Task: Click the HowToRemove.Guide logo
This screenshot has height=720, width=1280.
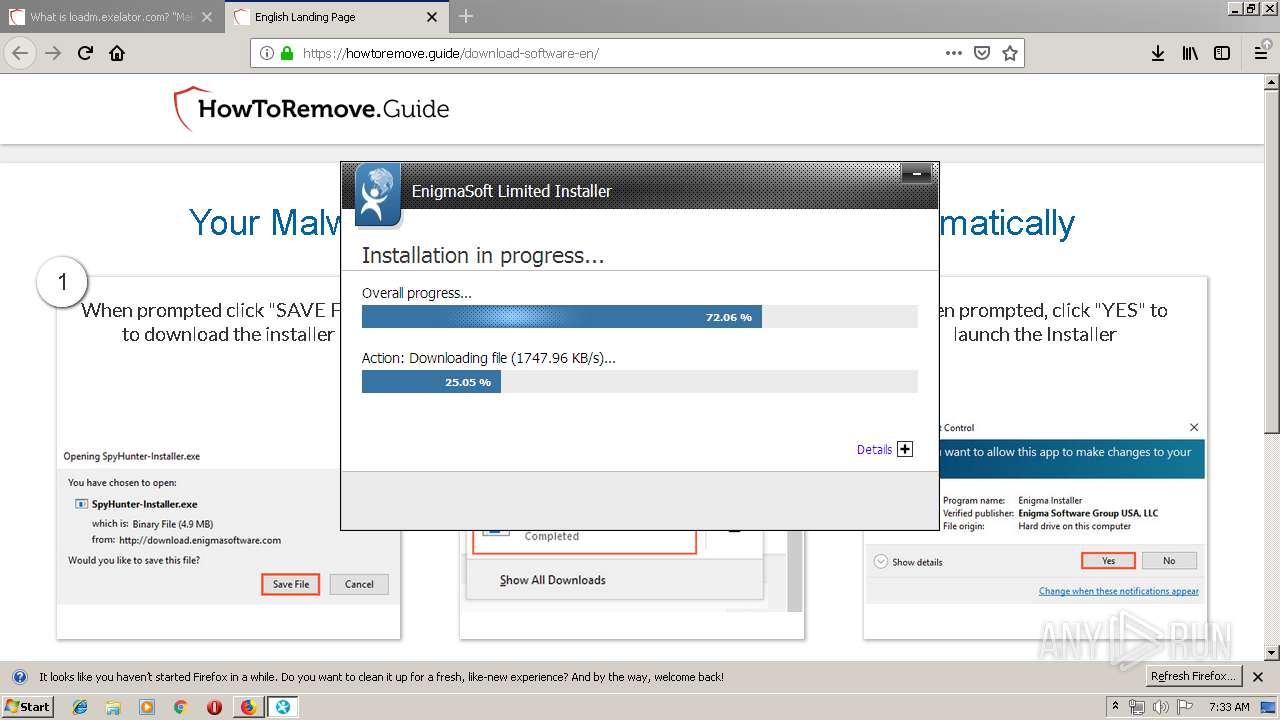Action: point(312,109)
